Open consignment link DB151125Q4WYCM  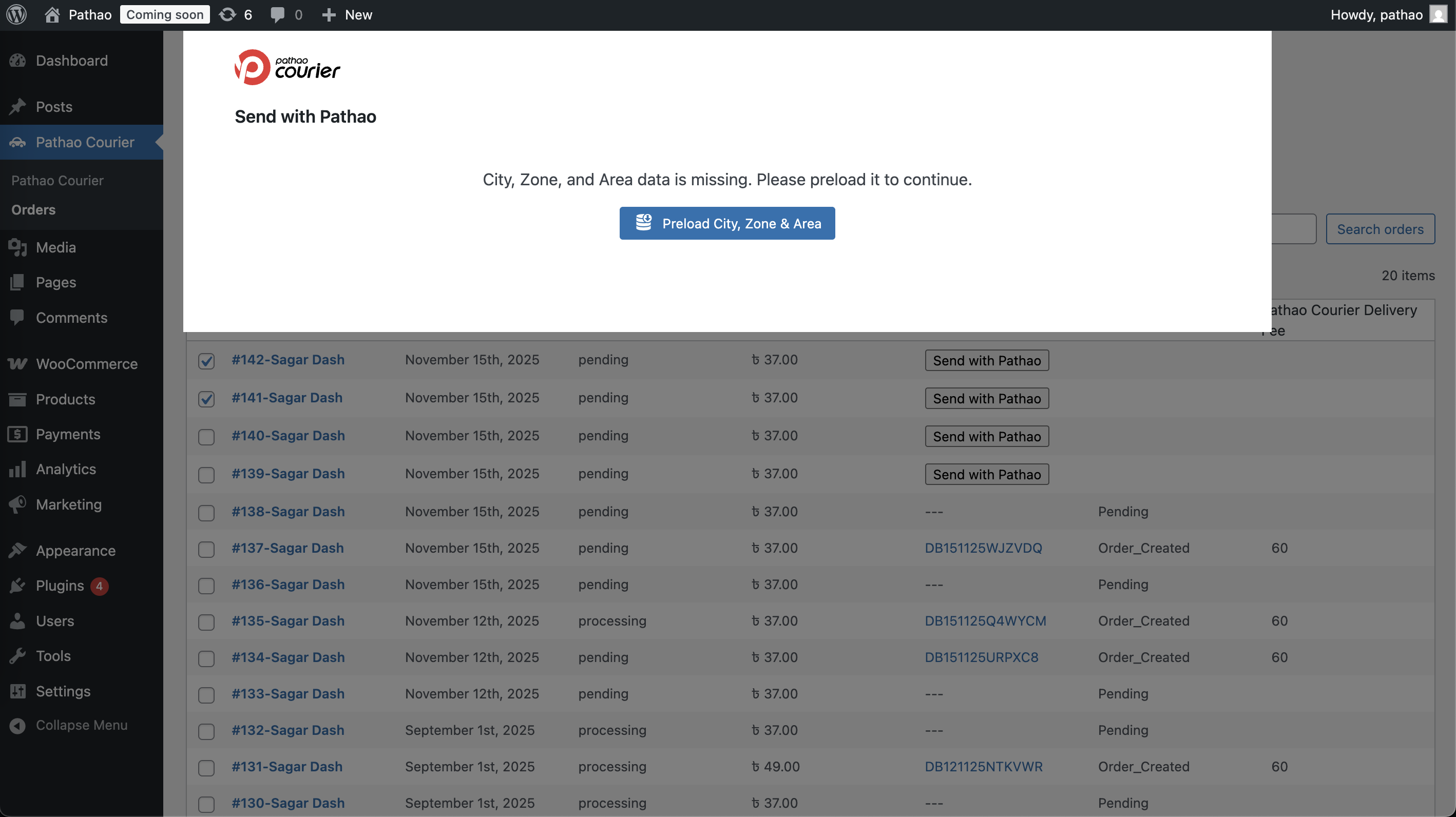pyautogui.click(x=985, y=620)
